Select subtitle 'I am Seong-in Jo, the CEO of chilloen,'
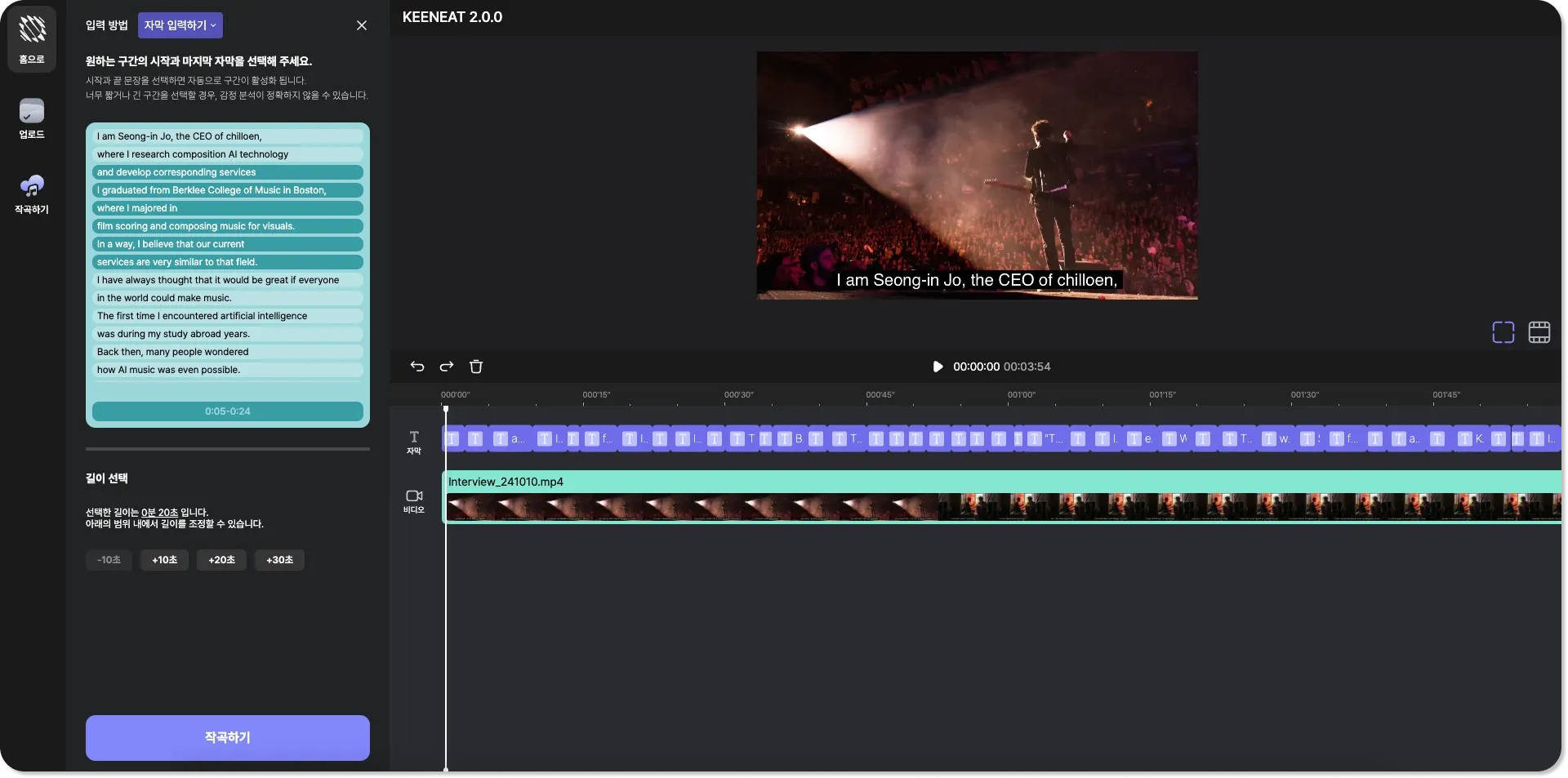The height and width of the screenshot is (778, 1568). coord(228,136)
